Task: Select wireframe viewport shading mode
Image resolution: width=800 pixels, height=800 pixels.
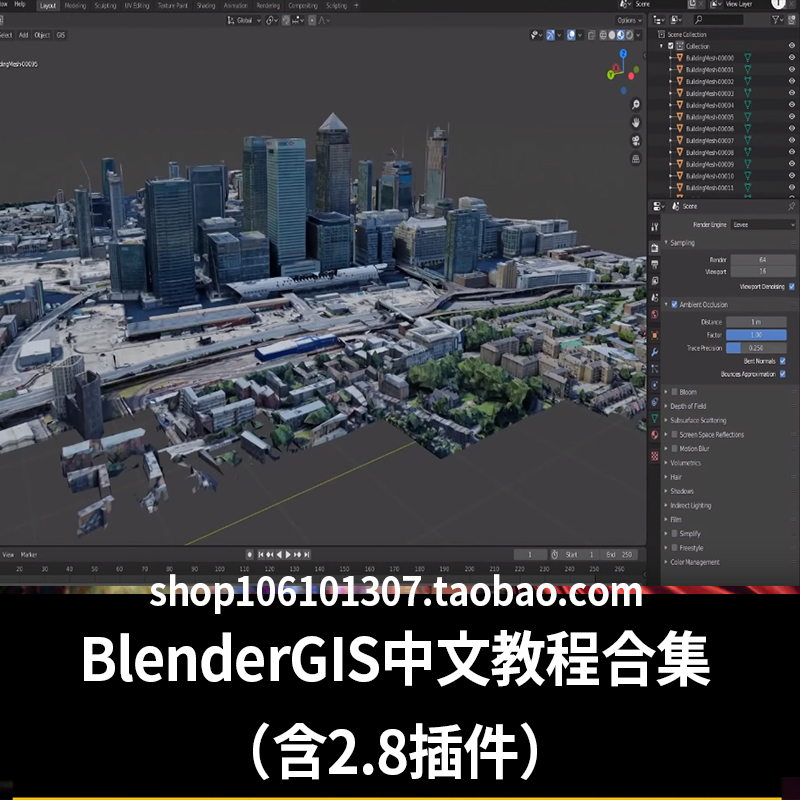Action: [603, 35]
